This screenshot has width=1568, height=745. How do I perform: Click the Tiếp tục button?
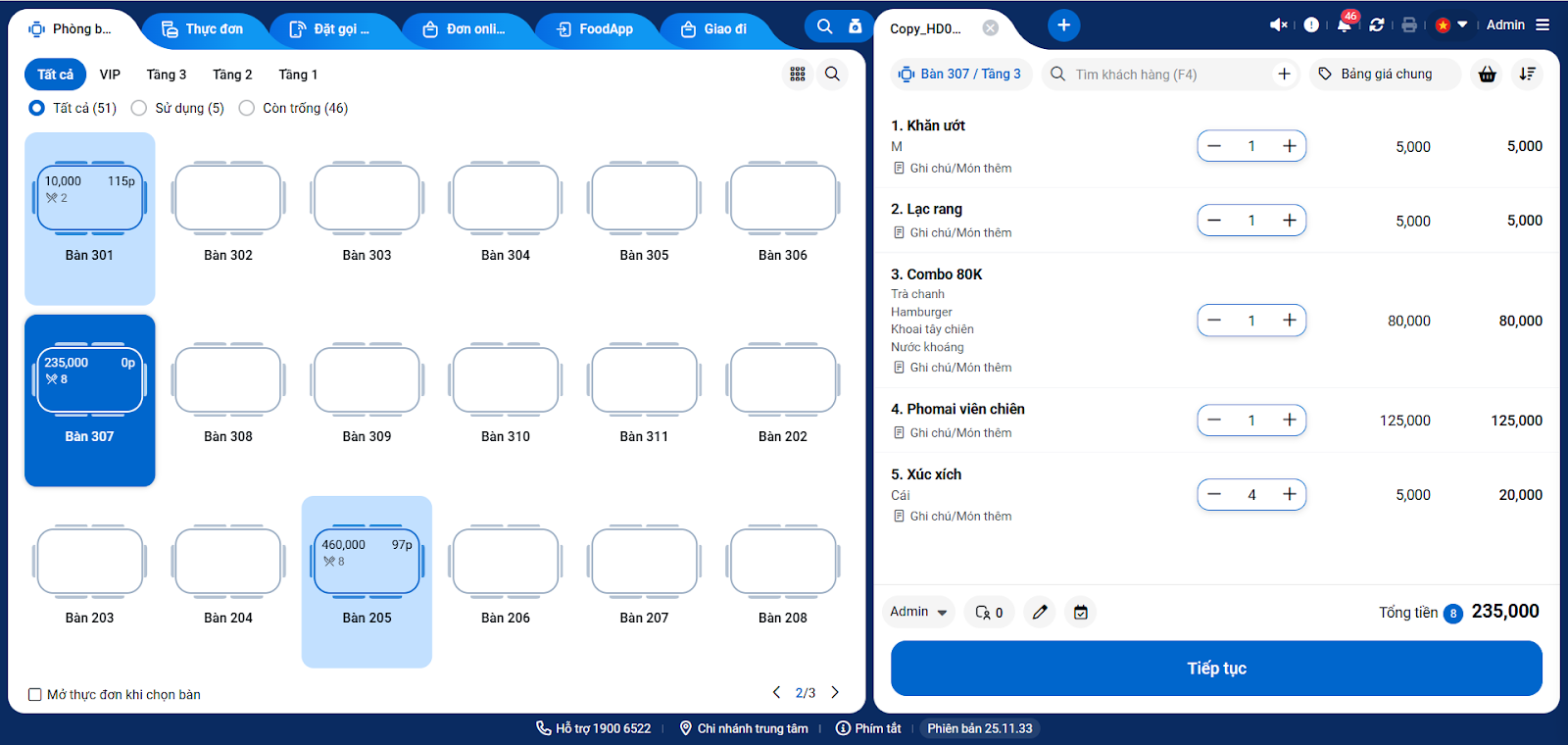tap(1216, 669)
